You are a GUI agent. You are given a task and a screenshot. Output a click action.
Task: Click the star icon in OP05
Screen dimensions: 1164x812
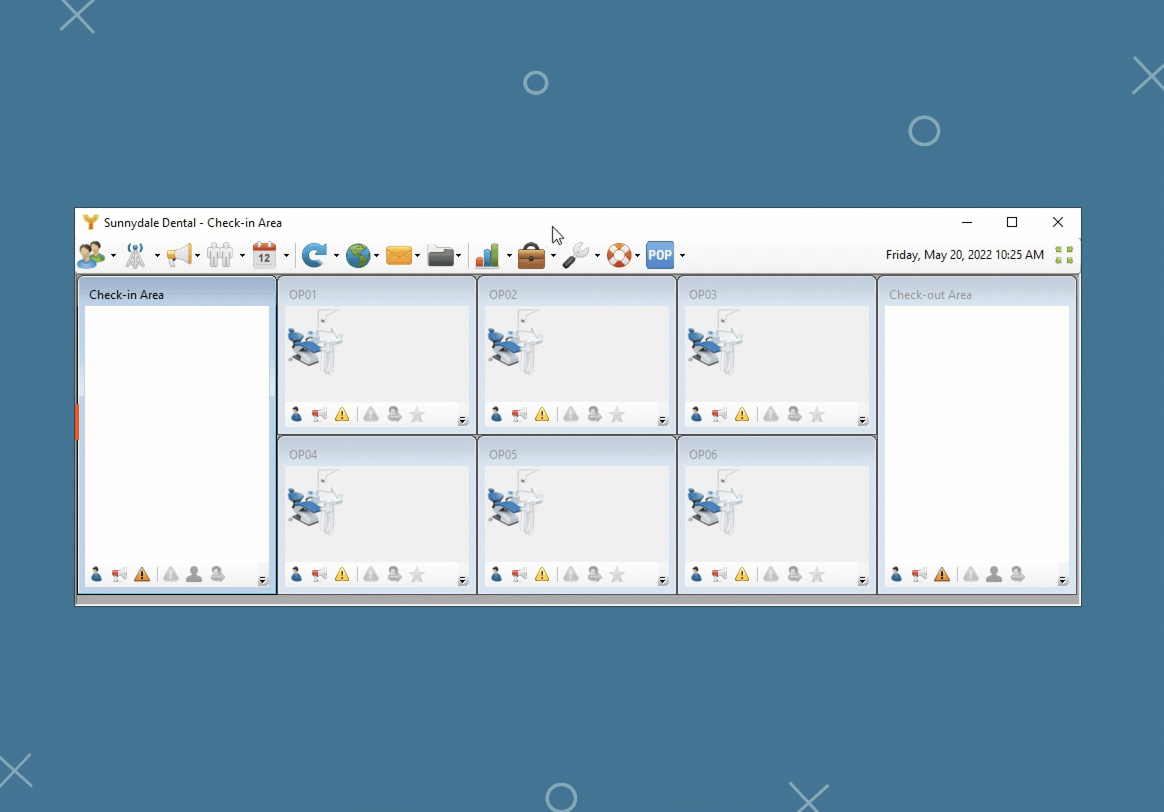click(x=617, y=574)
